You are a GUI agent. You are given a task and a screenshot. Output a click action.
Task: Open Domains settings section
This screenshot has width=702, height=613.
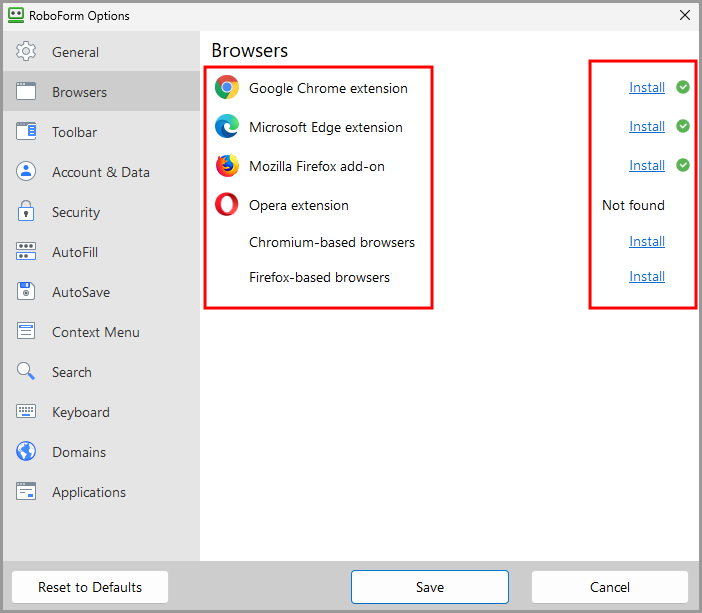coord(102,451)
